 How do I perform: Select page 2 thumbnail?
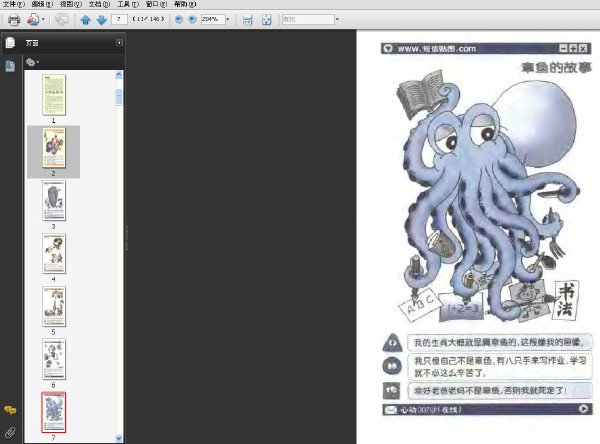(54, 148)
